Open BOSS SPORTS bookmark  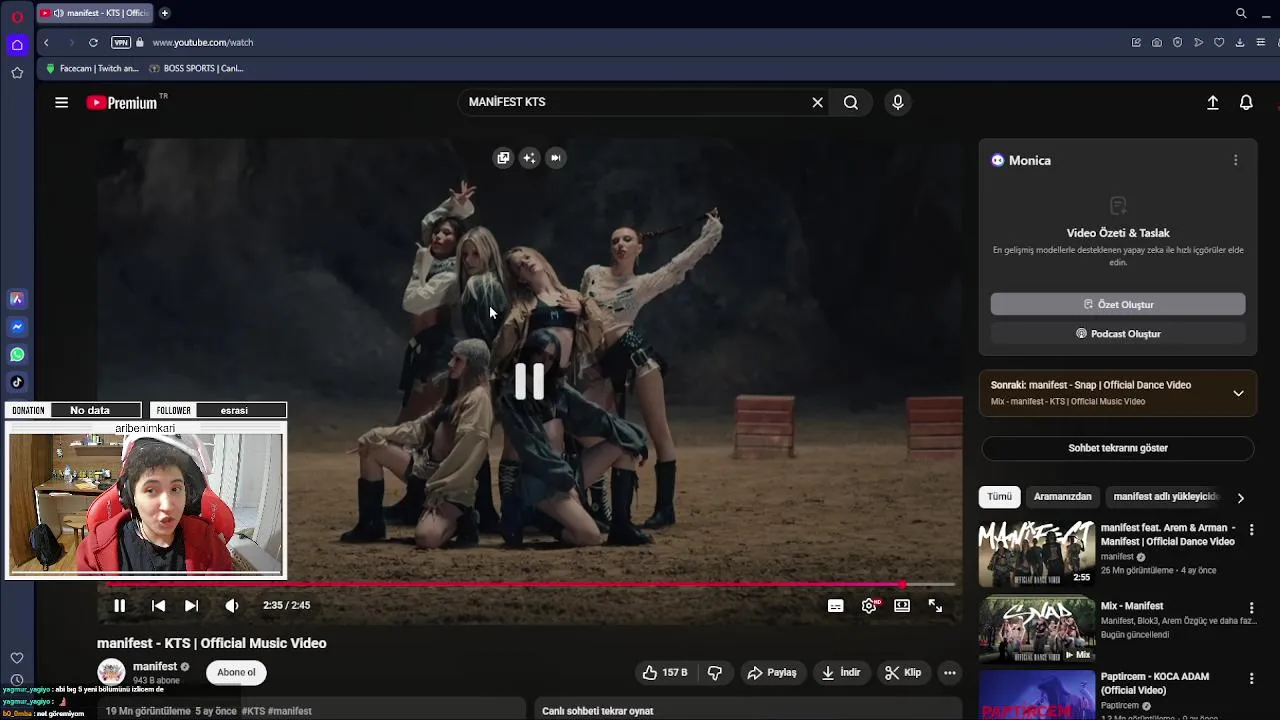pyautogui.click(x=196, y=69)
